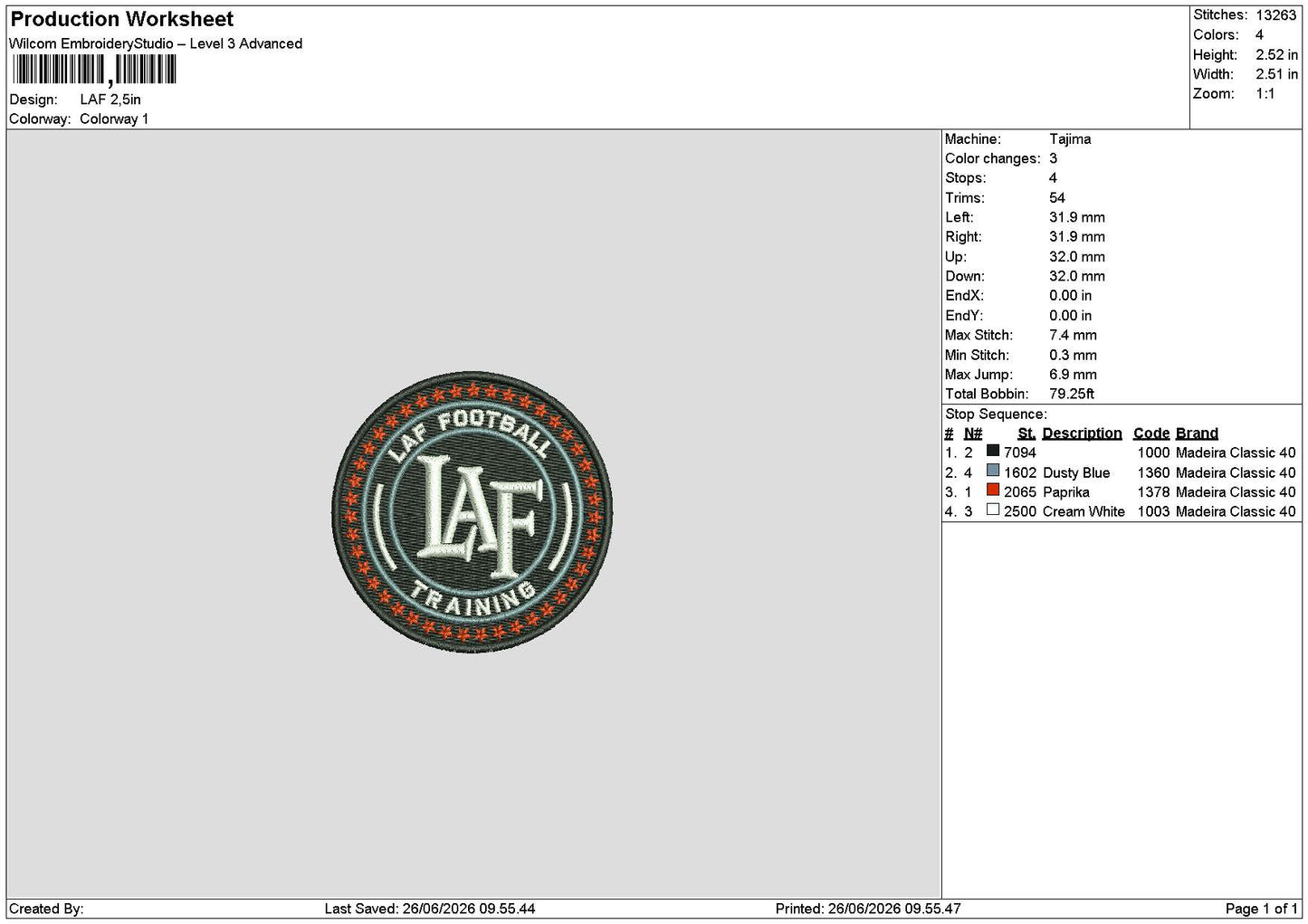Click the Dusty Blue description text
This screenshot has height=924, width=1308.
(1076, 472)
